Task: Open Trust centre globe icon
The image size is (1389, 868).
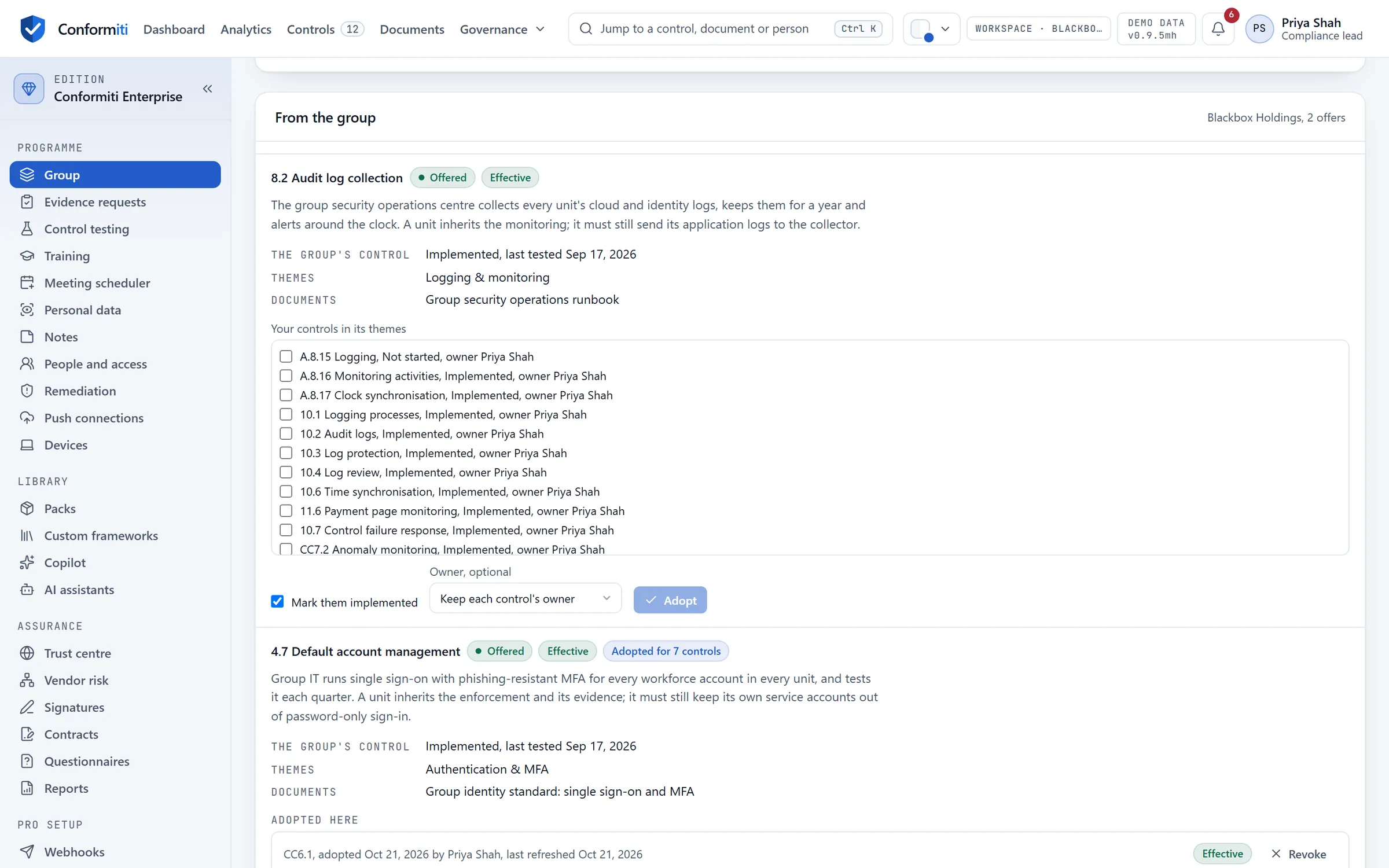Action: coord(27,653)
